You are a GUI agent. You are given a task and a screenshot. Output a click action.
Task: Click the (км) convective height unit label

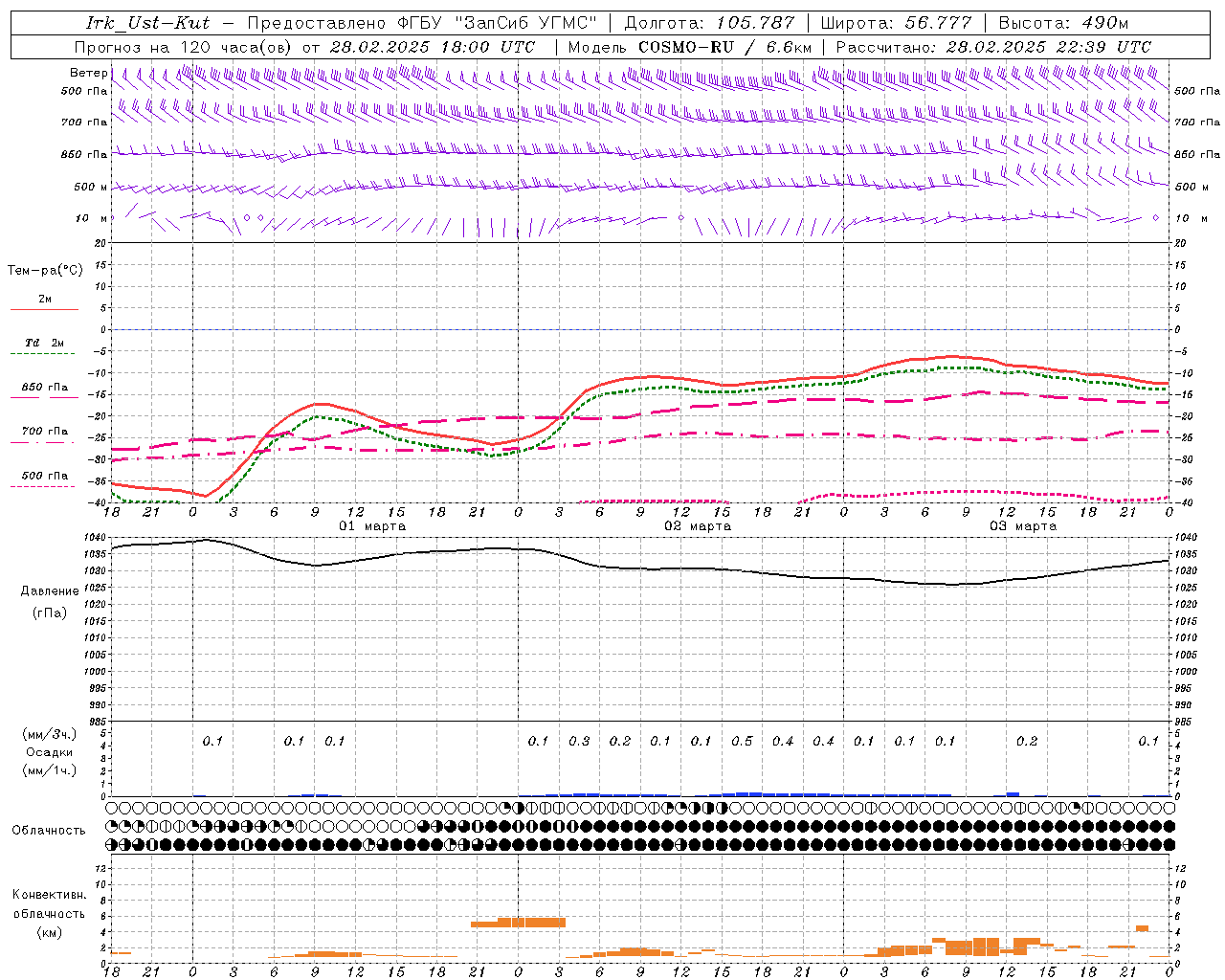(49, 932)
